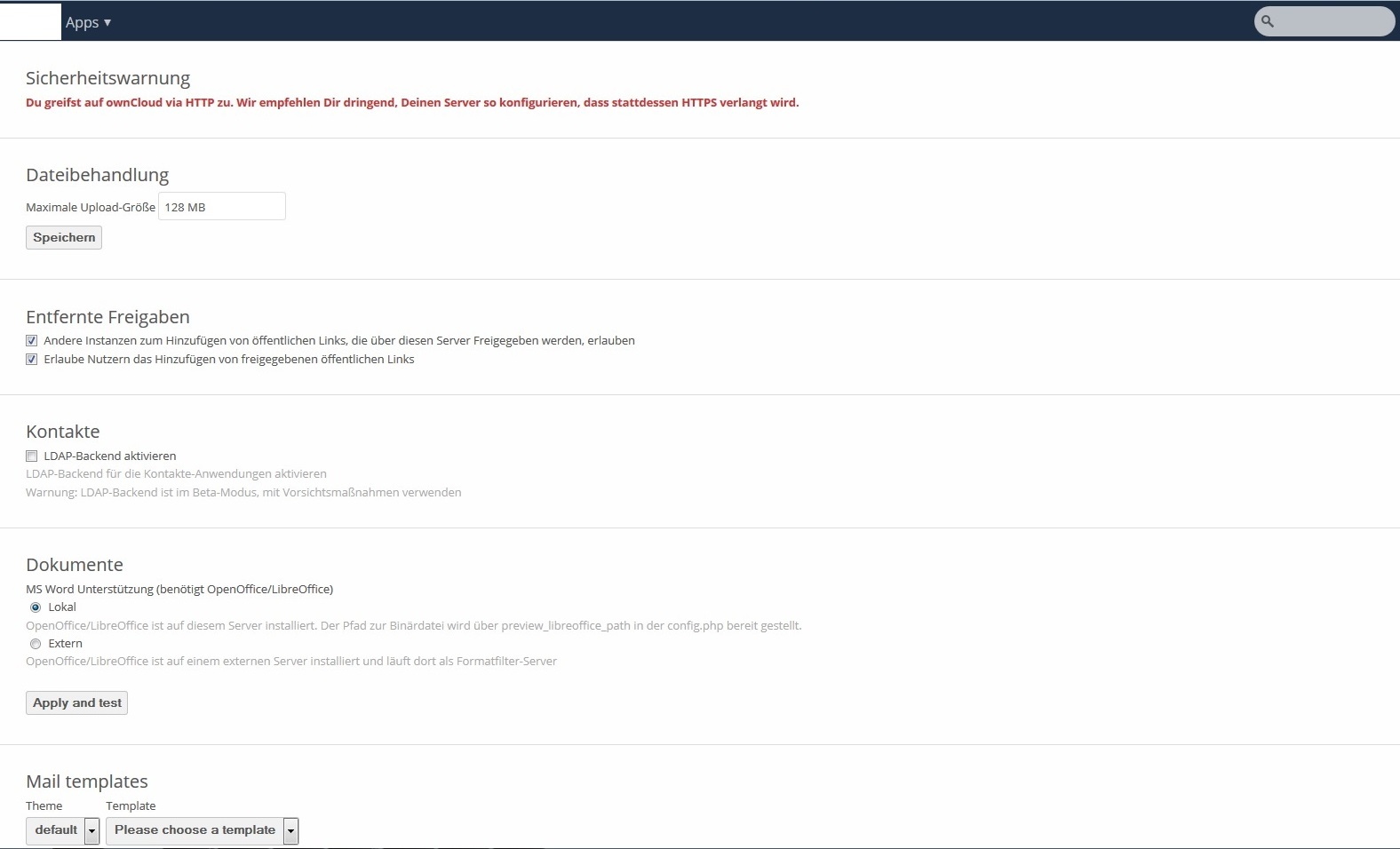Viewport: 1400px width, 849px height.
Task: Click the Mail templates heading
Action: click(87, 782)
